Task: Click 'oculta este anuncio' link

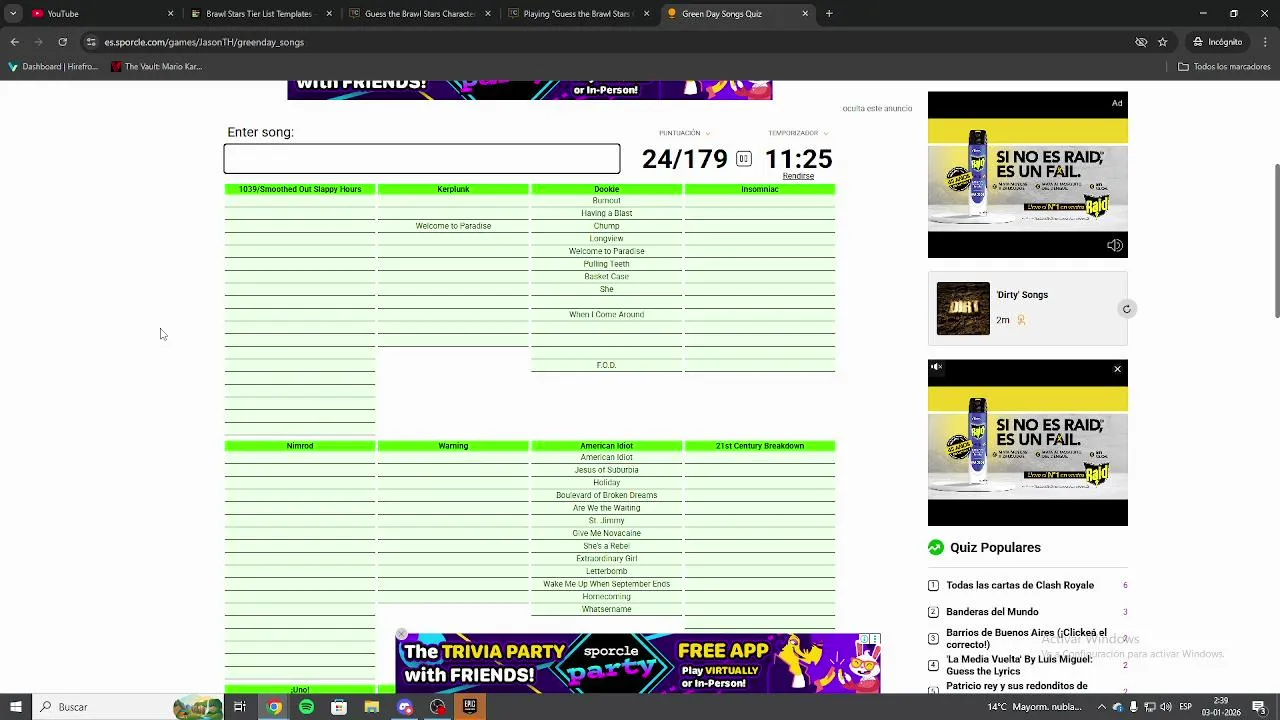Action: (877, 108)
